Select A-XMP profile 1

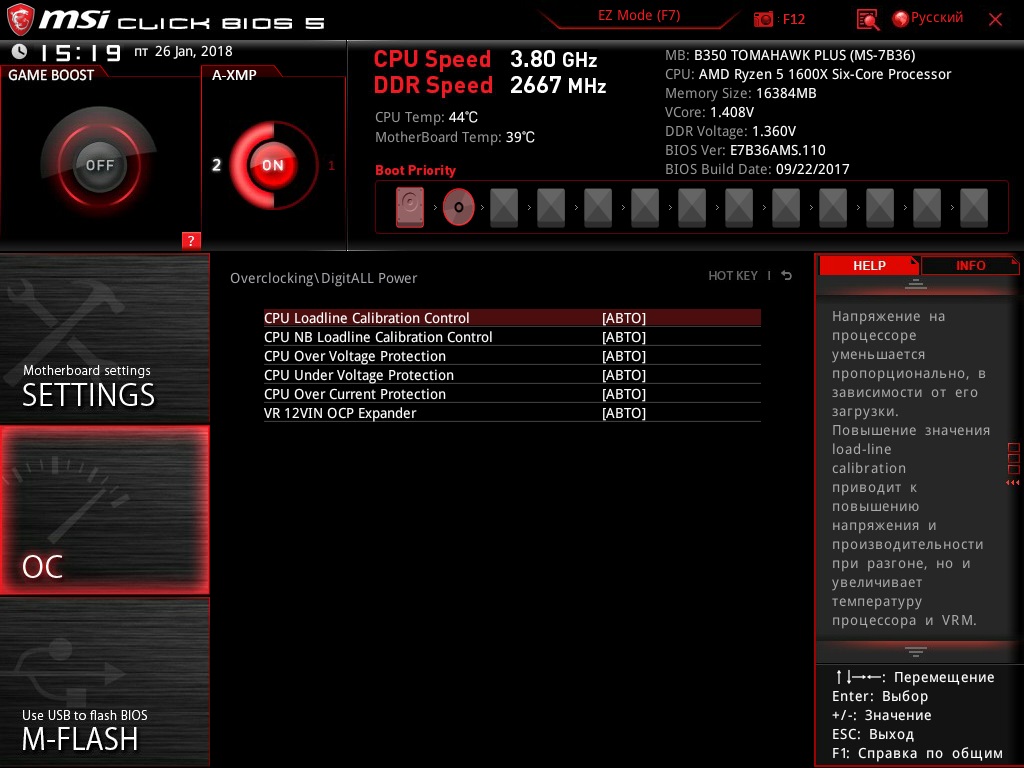331,165
